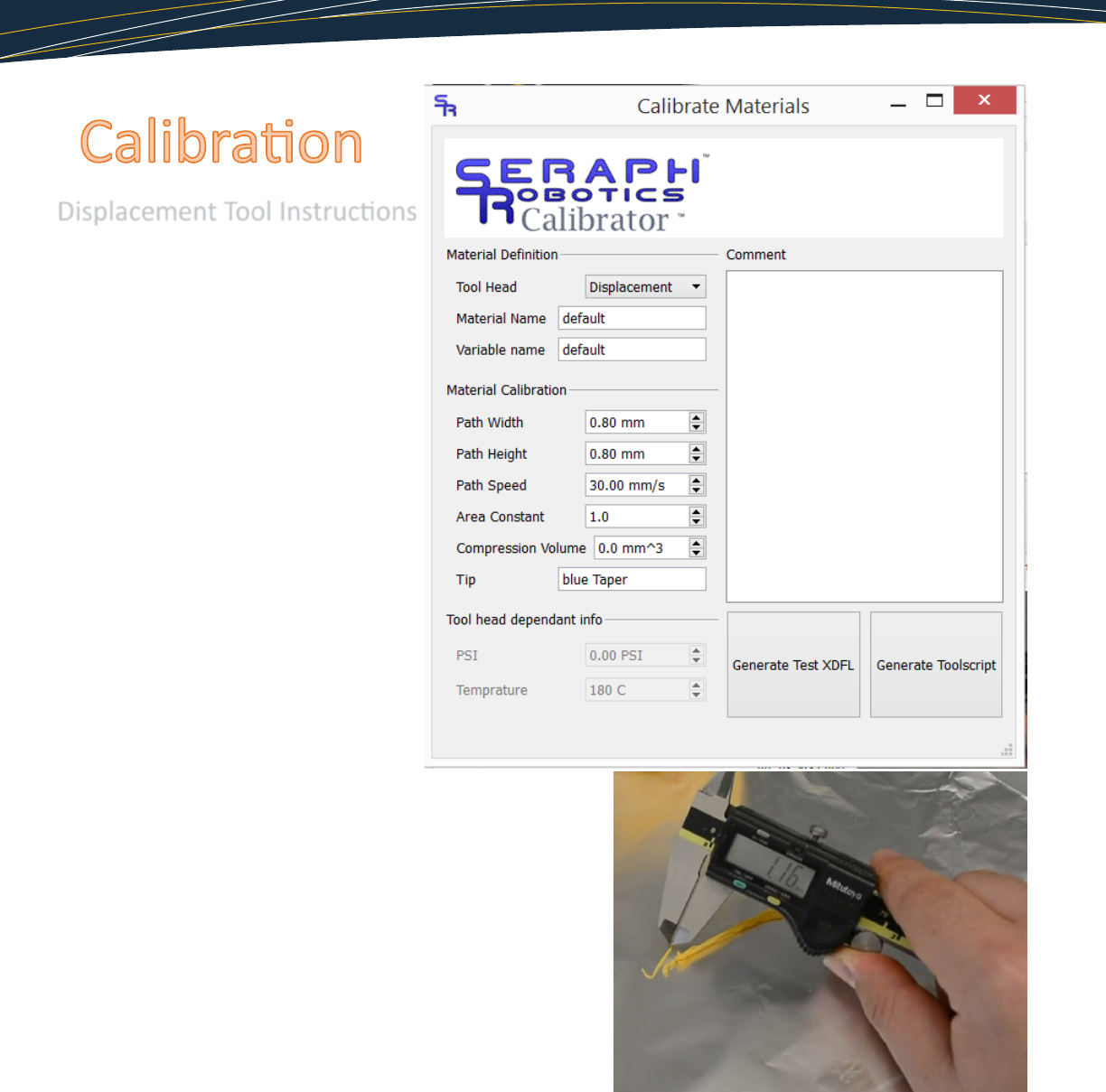The height and width of the screenshot is (1092, 1106).
Task: Increase Area Constant with up arrow
Action: pos(696,511)
